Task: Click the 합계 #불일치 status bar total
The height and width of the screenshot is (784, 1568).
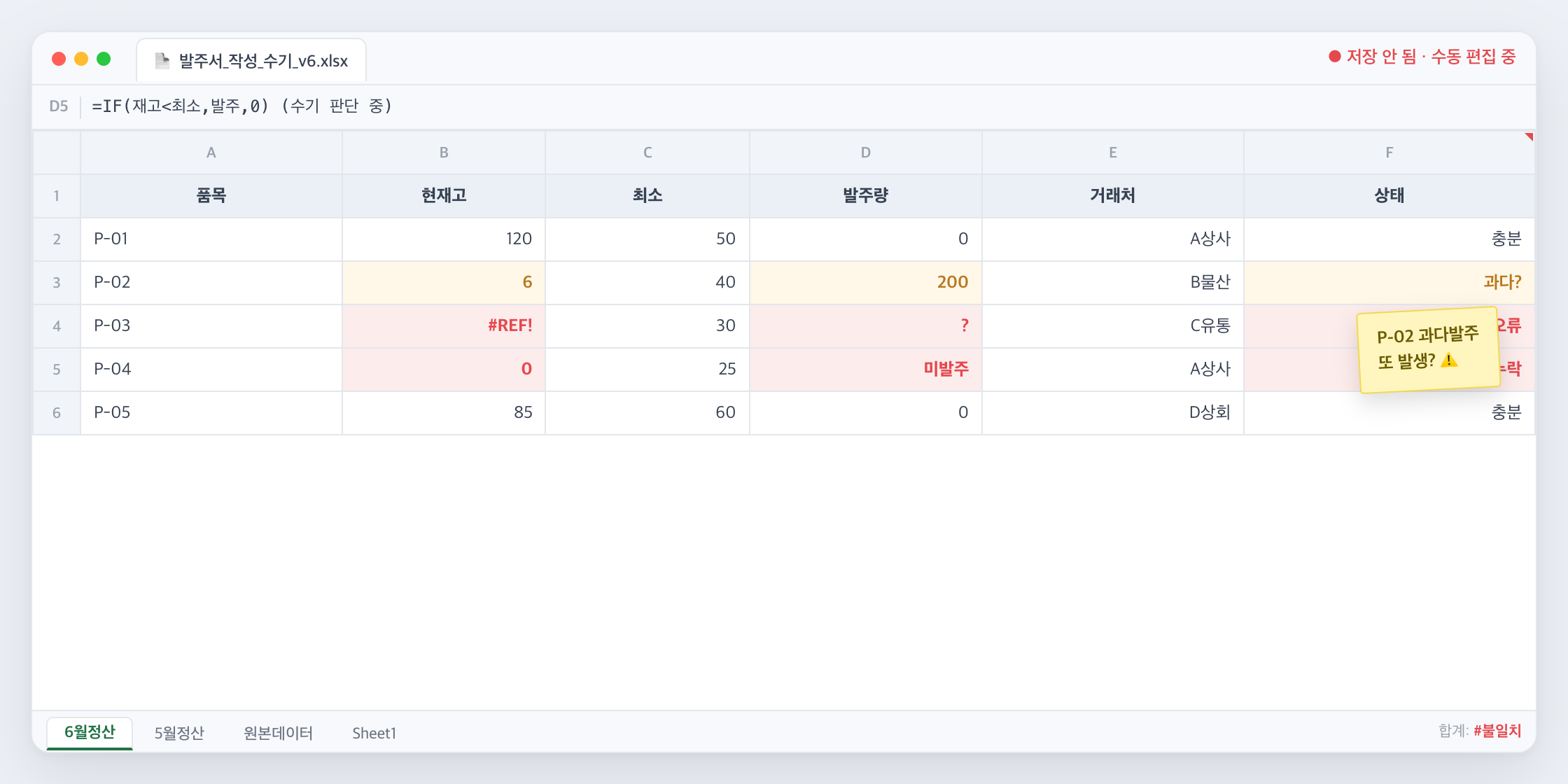Action: coord(1480,731)
